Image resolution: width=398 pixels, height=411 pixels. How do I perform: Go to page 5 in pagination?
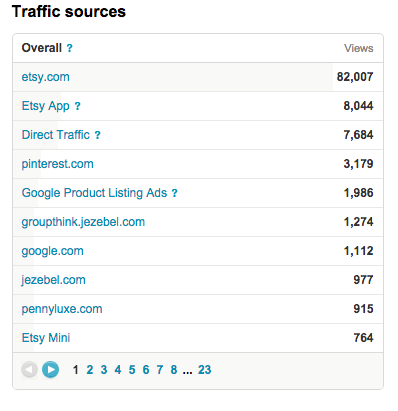click(x=132, y=370)
